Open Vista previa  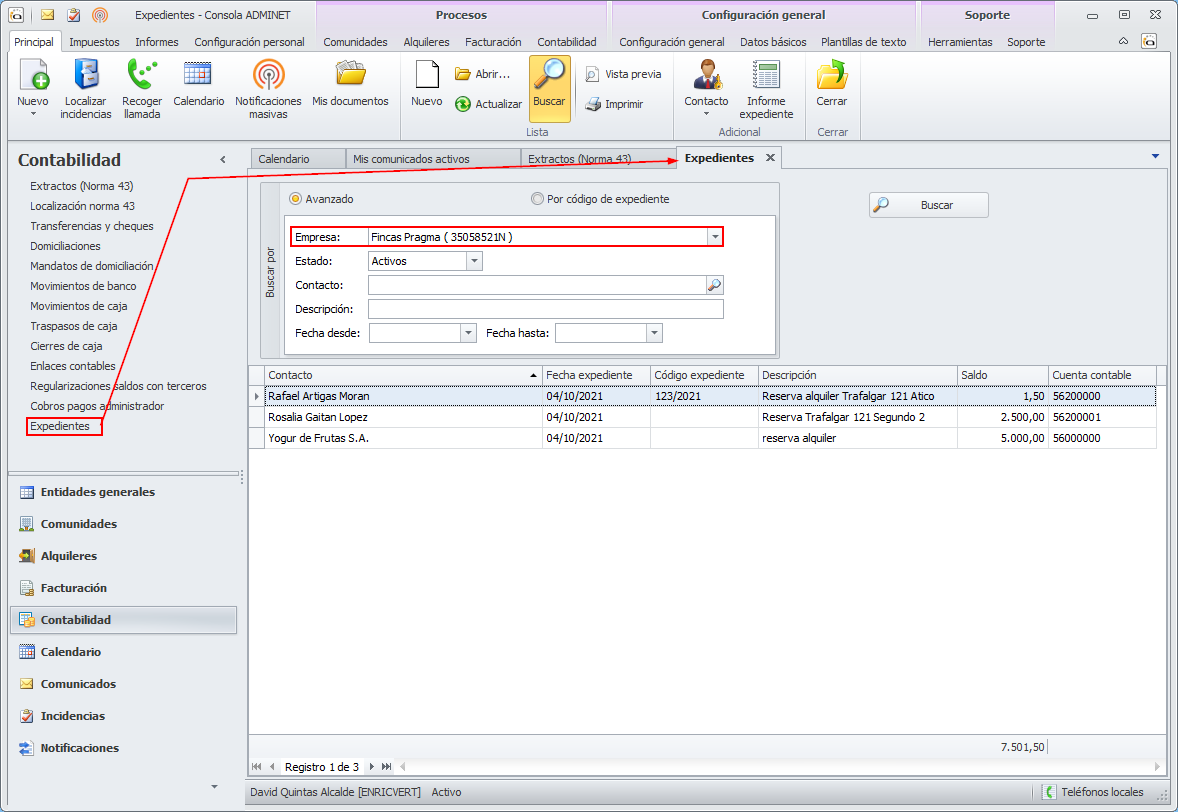coord(624,74)
